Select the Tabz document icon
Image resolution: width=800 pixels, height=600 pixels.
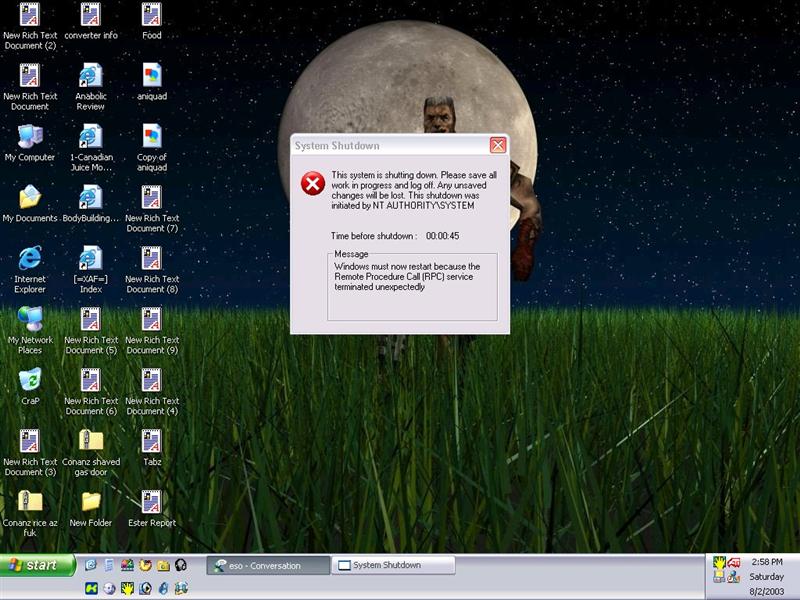pyautogui.click(x=152, y=447)
